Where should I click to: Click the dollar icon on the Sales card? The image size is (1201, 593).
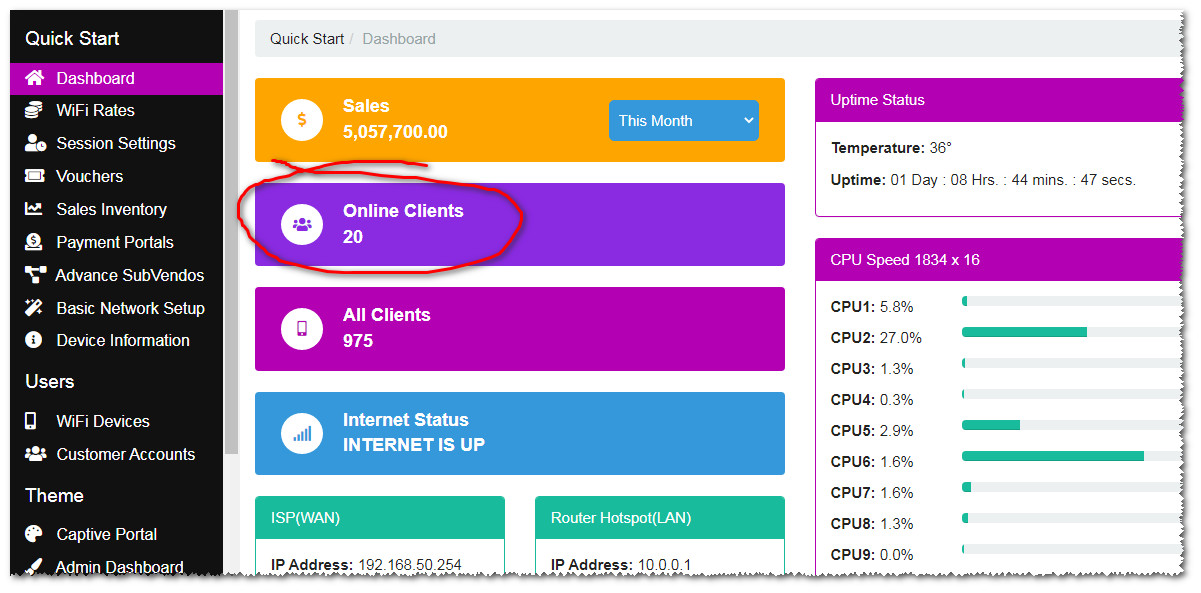click(x=301, y=119)
